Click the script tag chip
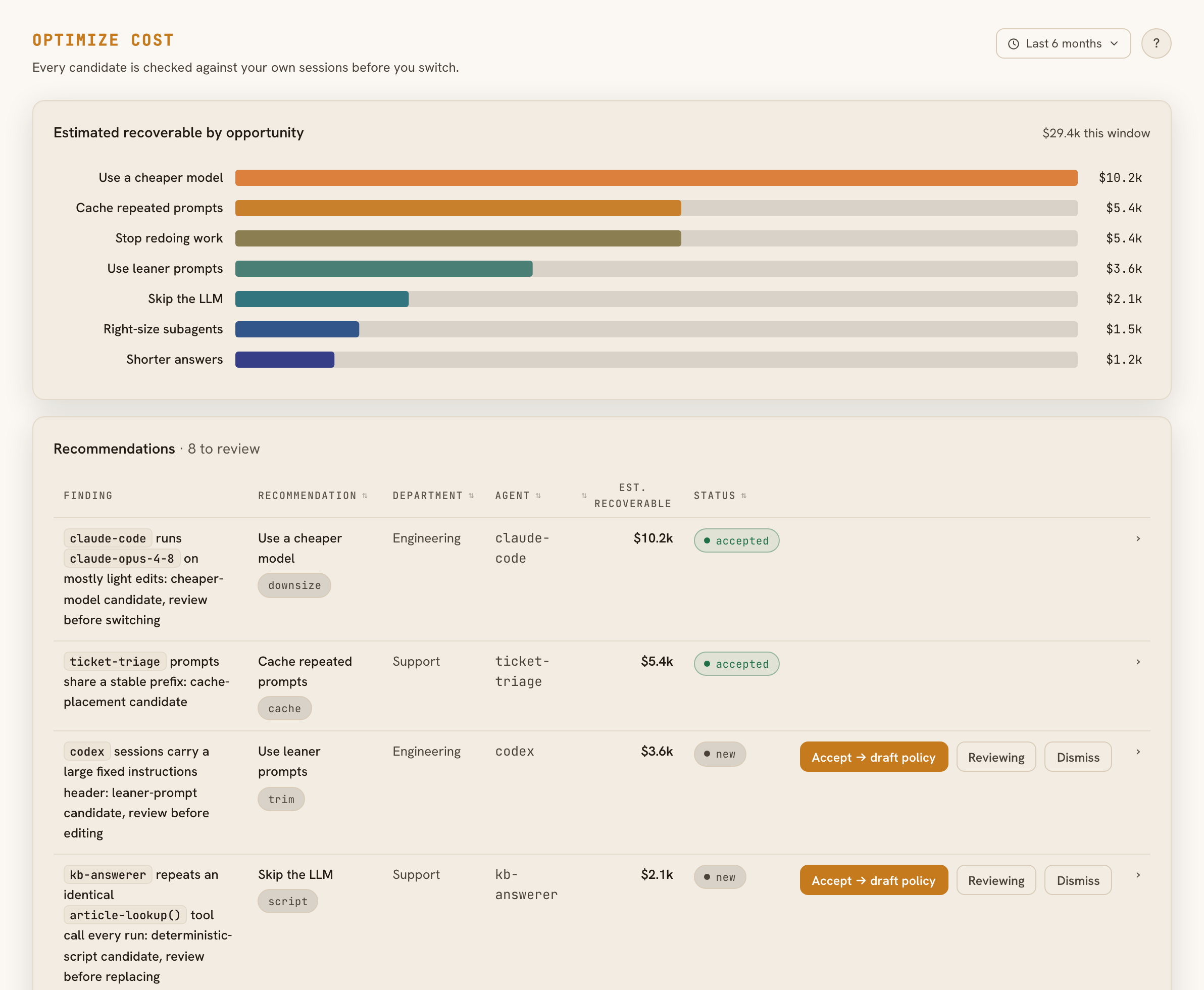 point(287,901)
